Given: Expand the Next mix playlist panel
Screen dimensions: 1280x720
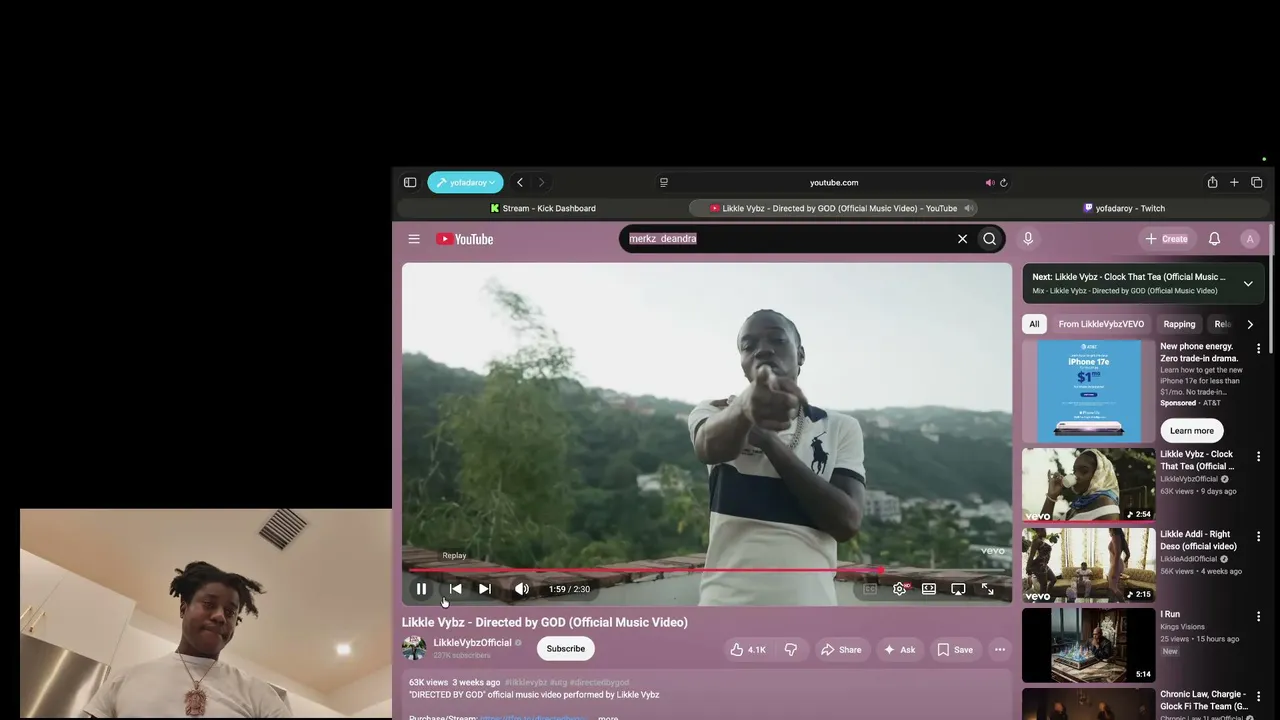Looking at the screenshot, I should (x=1248, y=284).
